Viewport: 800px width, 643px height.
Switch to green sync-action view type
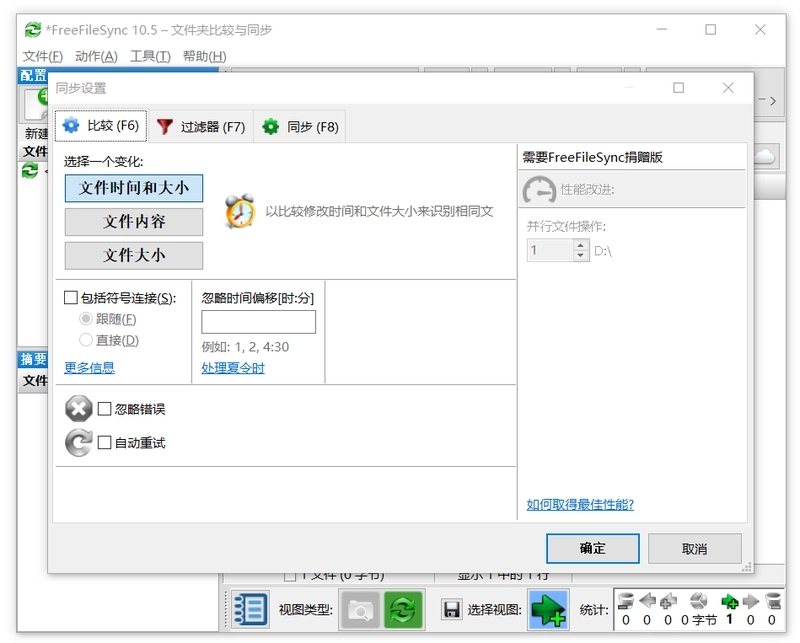coord(403,609)
